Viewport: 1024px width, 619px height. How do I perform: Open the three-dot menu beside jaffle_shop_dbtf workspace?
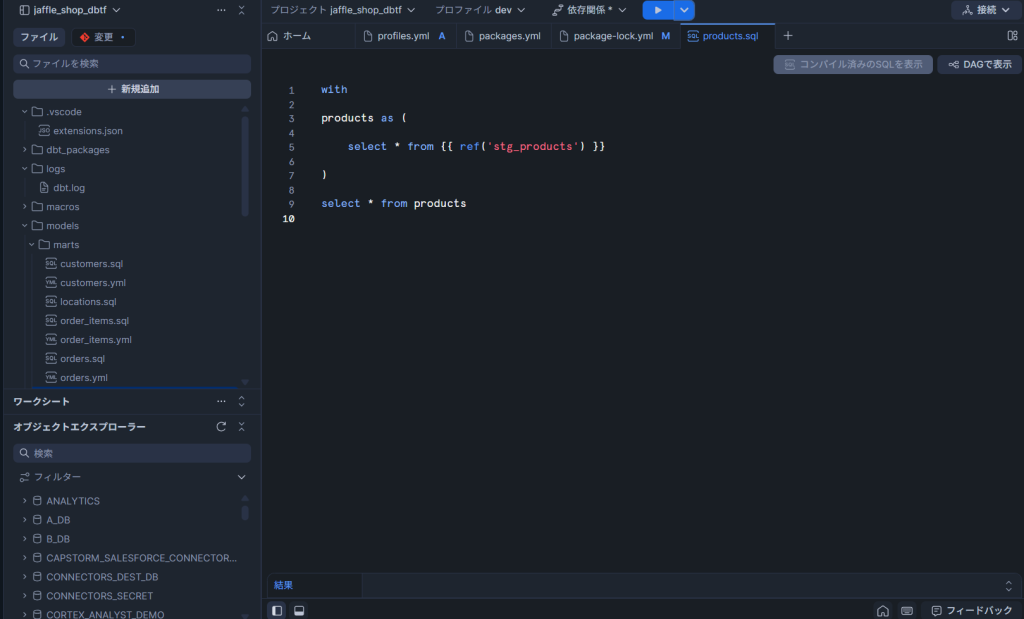221,10
